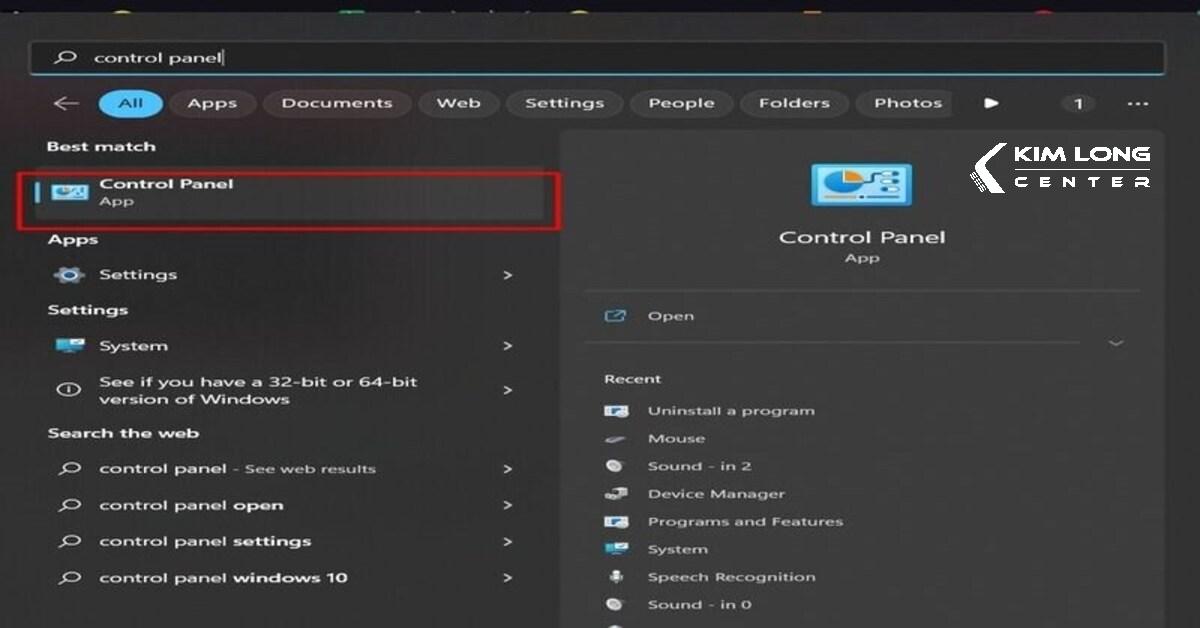Screen dimensions: 1200x628
Task: Expand more actions chevron below Open
Action: [1116, 343]
